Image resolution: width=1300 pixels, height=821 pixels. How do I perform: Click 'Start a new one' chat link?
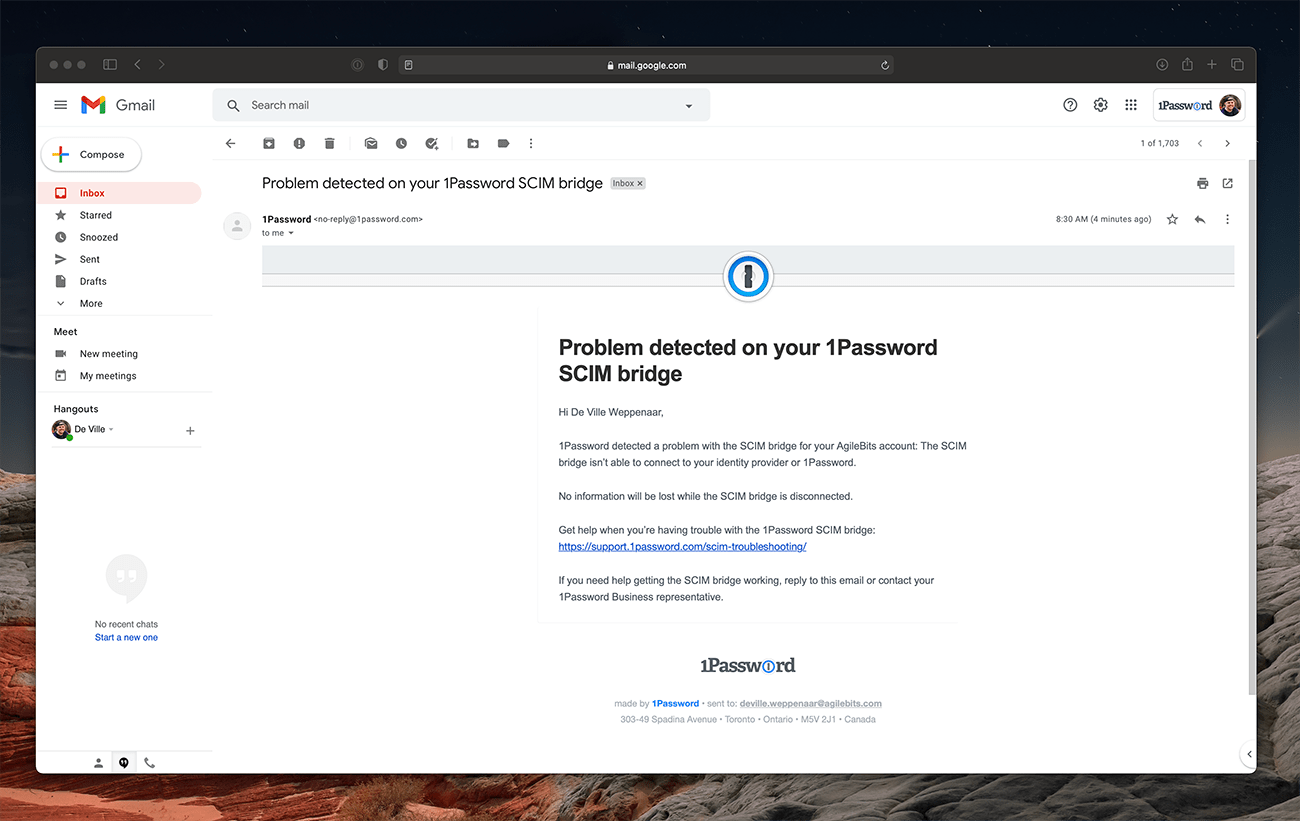[x=126, y=638]
